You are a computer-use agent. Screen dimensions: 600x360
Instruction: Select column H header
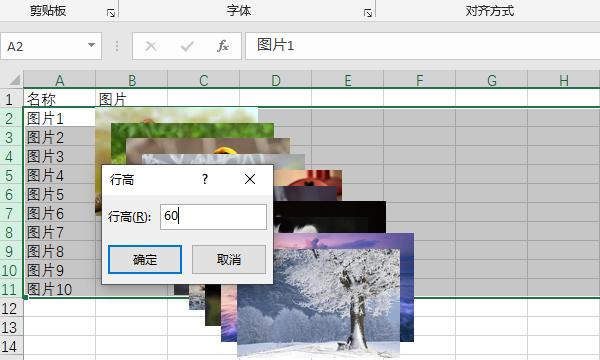pyautogui.click(x=563, y=80)
